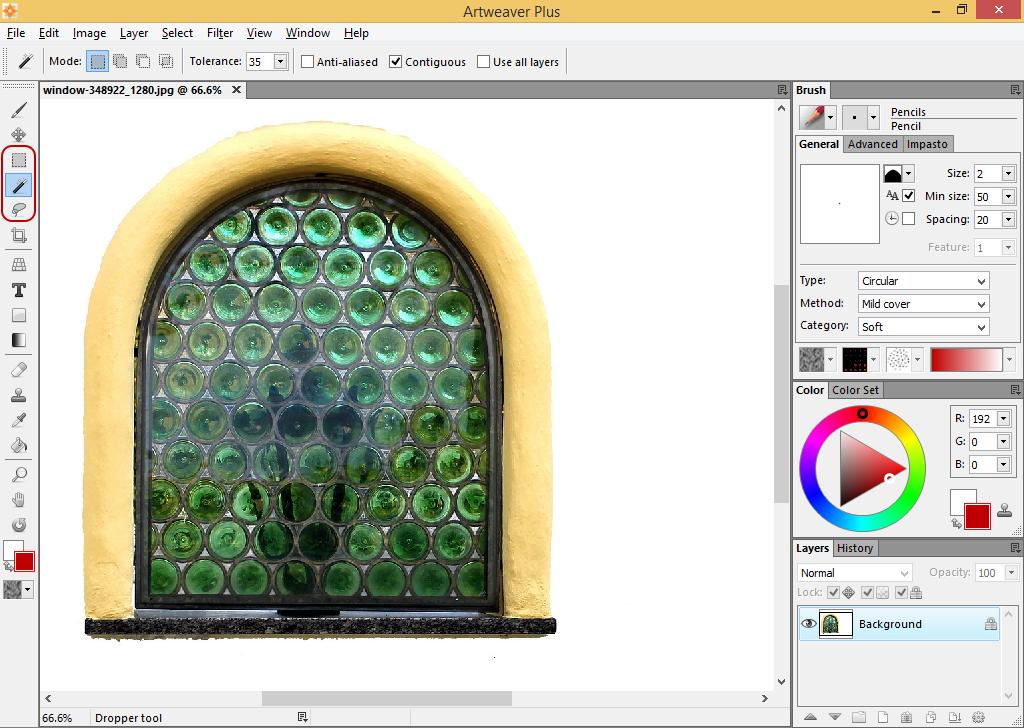Choose the Paint Bucket fill tool
1024x728 pixels.
[x=18, y=445]
